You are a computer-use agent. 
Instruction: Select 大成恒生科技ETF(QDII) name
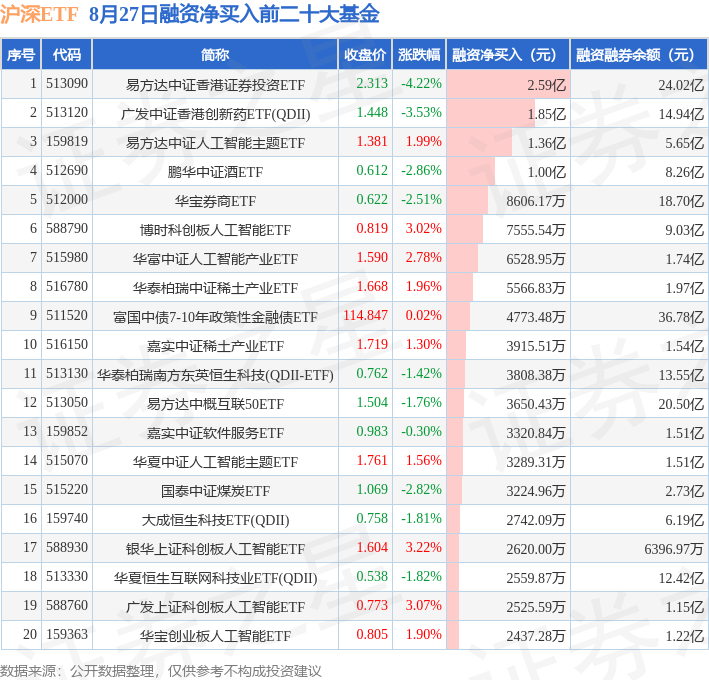pyautogui.click(x=215, y=520)
